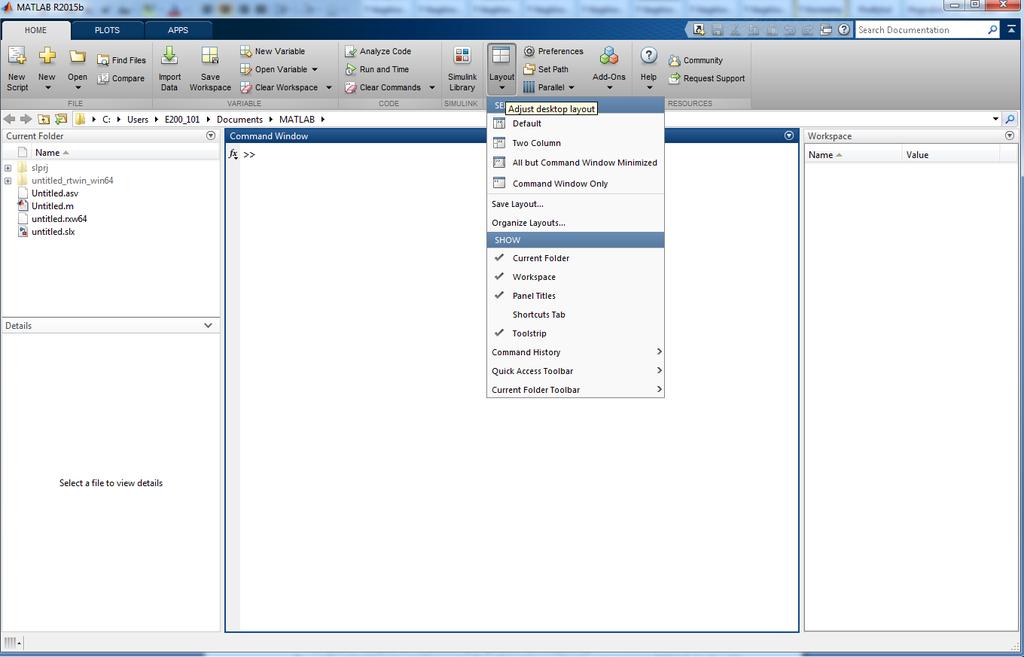Open Workspace panel actions menu
The height and width of the screenshot is (657, 1024).
(1010, 136)
